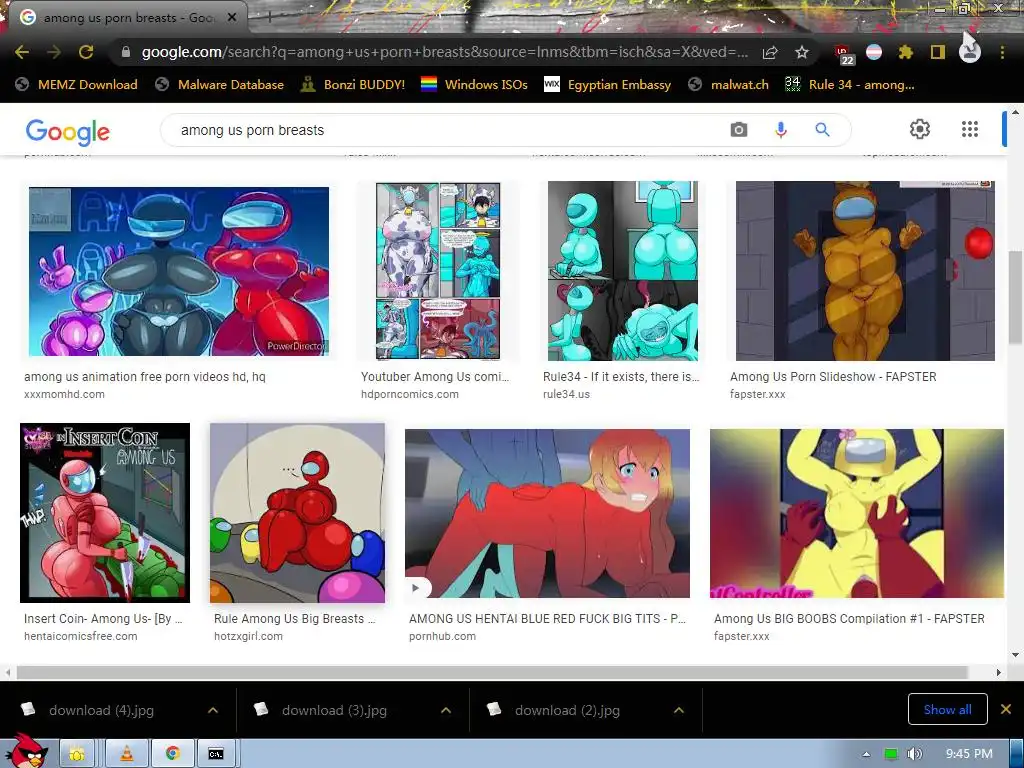
Task: Close the current browser tab
Action: tap(232, 18)
